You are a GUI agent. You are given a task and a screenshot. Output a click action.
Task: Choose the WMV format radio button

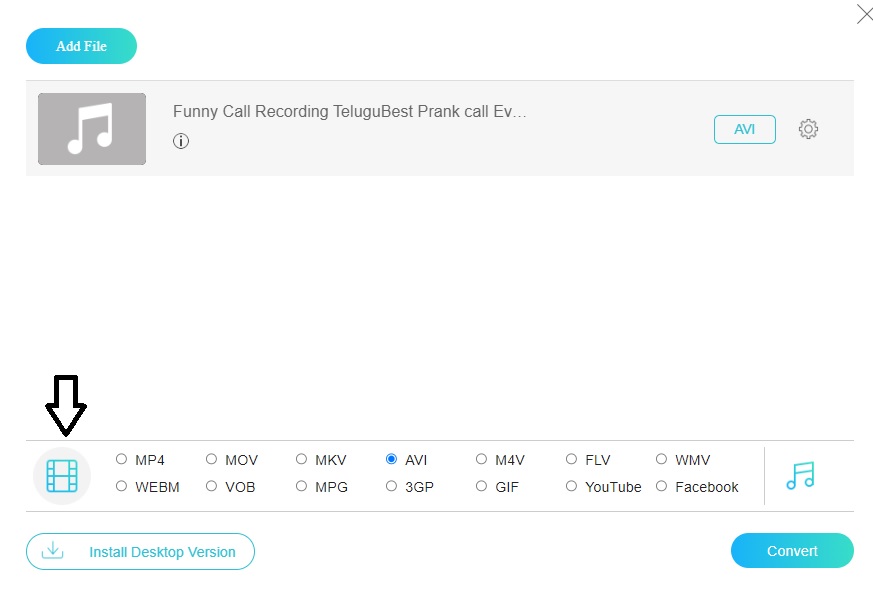pos(662,460)
